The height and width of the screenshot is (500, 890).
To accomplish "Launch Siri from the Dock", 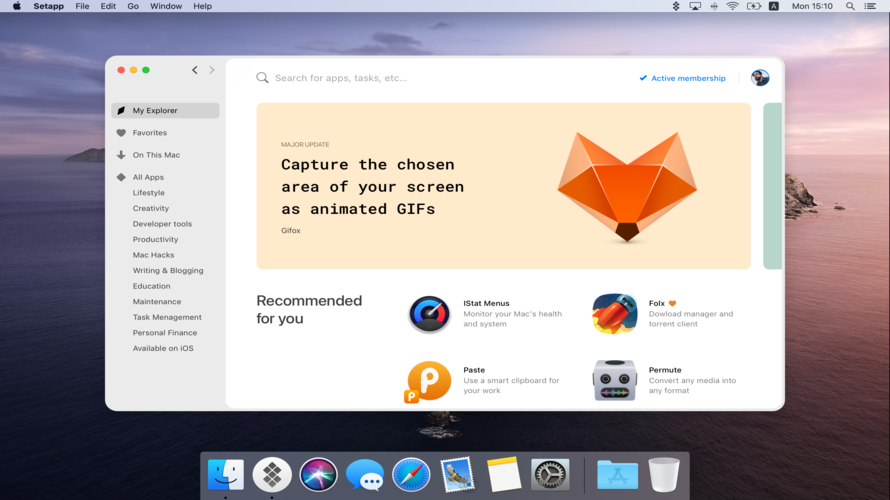I will tap(318, 474).
